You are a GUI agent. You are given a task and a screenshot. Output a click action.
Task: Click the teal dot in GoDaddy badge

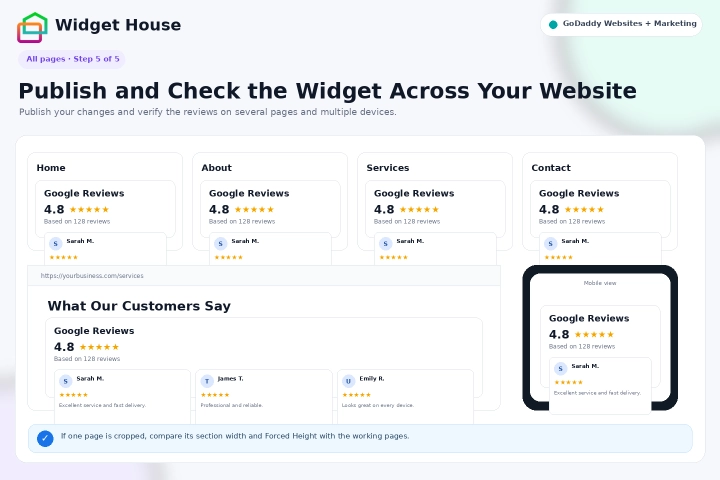tap(553, 24)
